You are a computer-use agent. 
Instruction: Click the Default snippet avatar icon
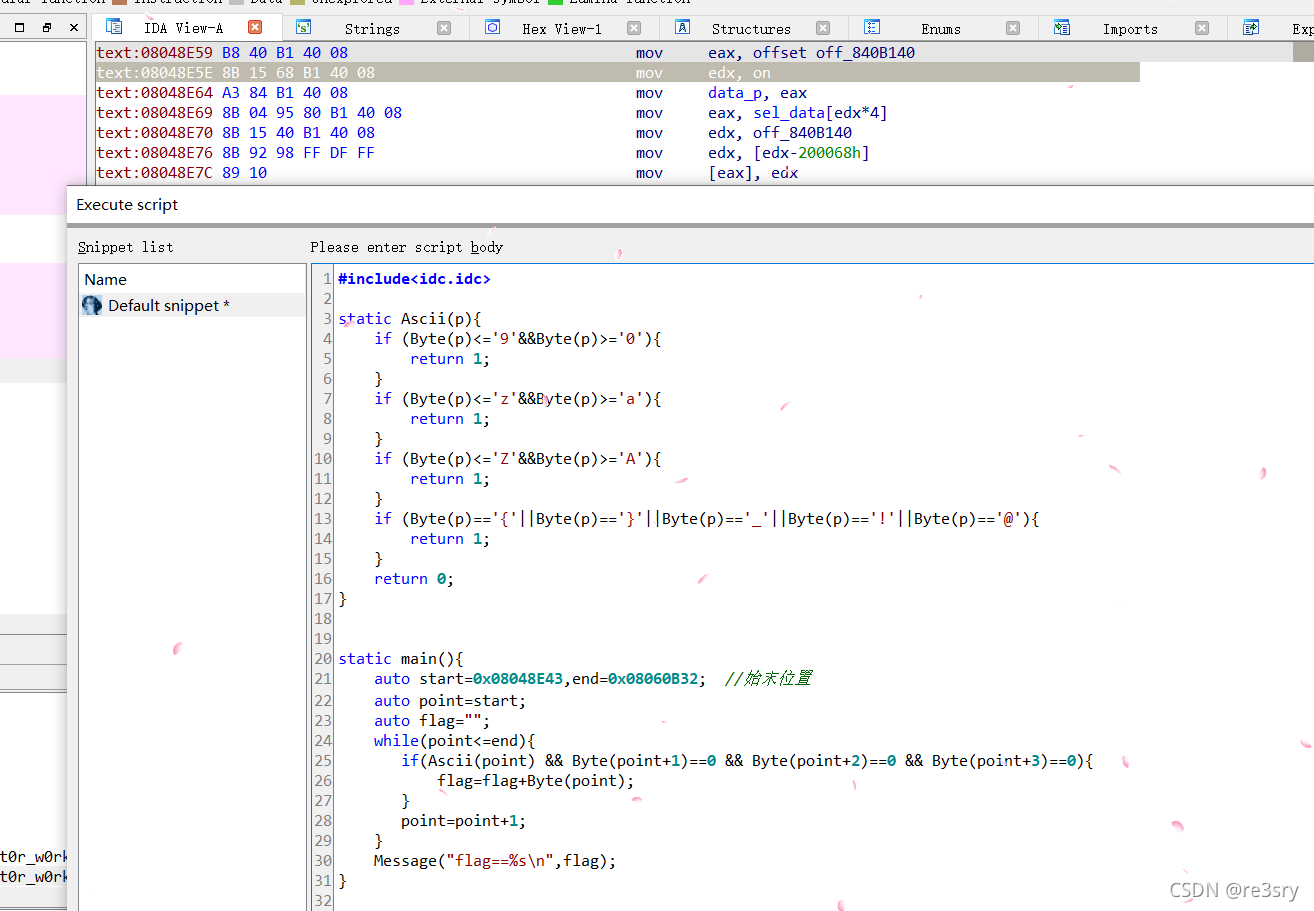click(91, 305)
